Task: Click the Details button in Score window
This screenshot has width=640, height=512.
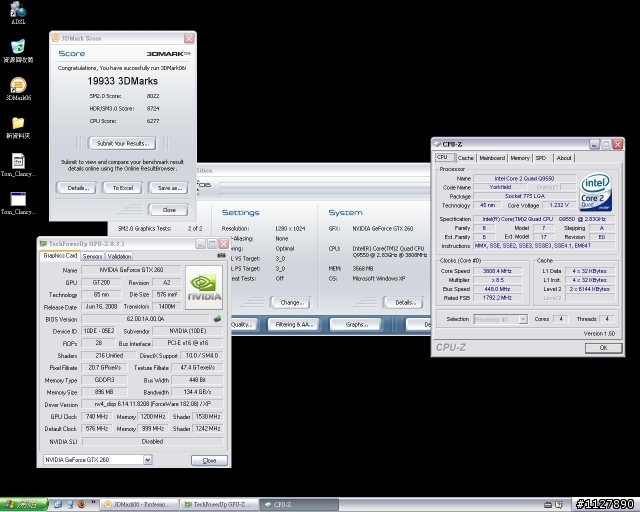Action: [x=76, y=188]
